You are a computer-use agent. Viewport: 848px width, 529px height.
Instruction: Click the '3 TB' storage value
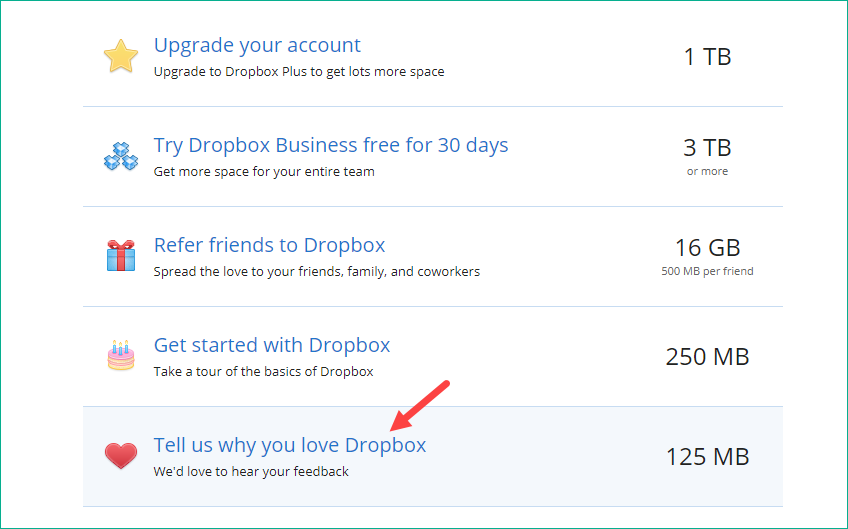tap(707, 148)
